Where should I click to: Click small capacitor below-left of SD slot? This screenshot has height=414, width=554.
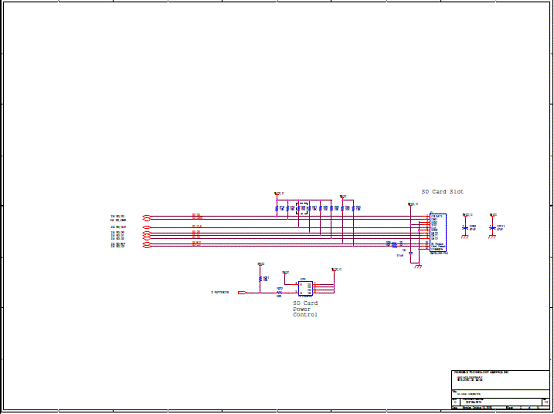coord(411,253)
